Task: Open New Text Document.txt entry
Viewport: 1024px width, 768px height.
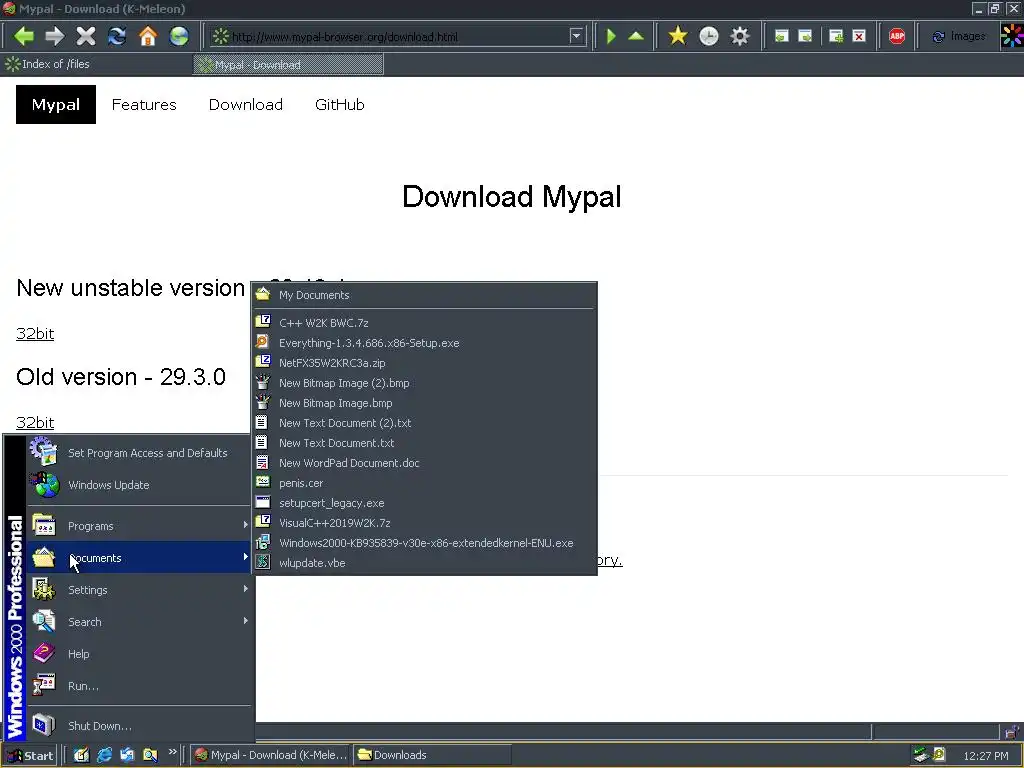Action: click(424, 443)
